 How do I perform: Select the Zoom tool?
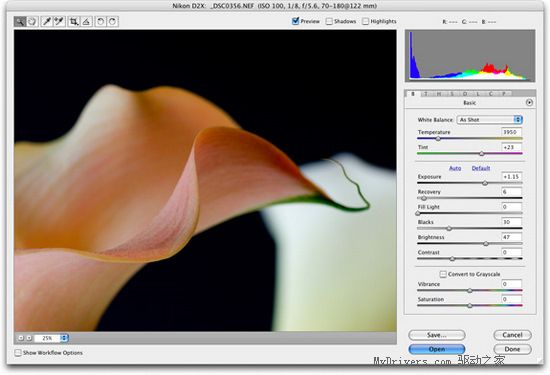(x=20, y=22)
